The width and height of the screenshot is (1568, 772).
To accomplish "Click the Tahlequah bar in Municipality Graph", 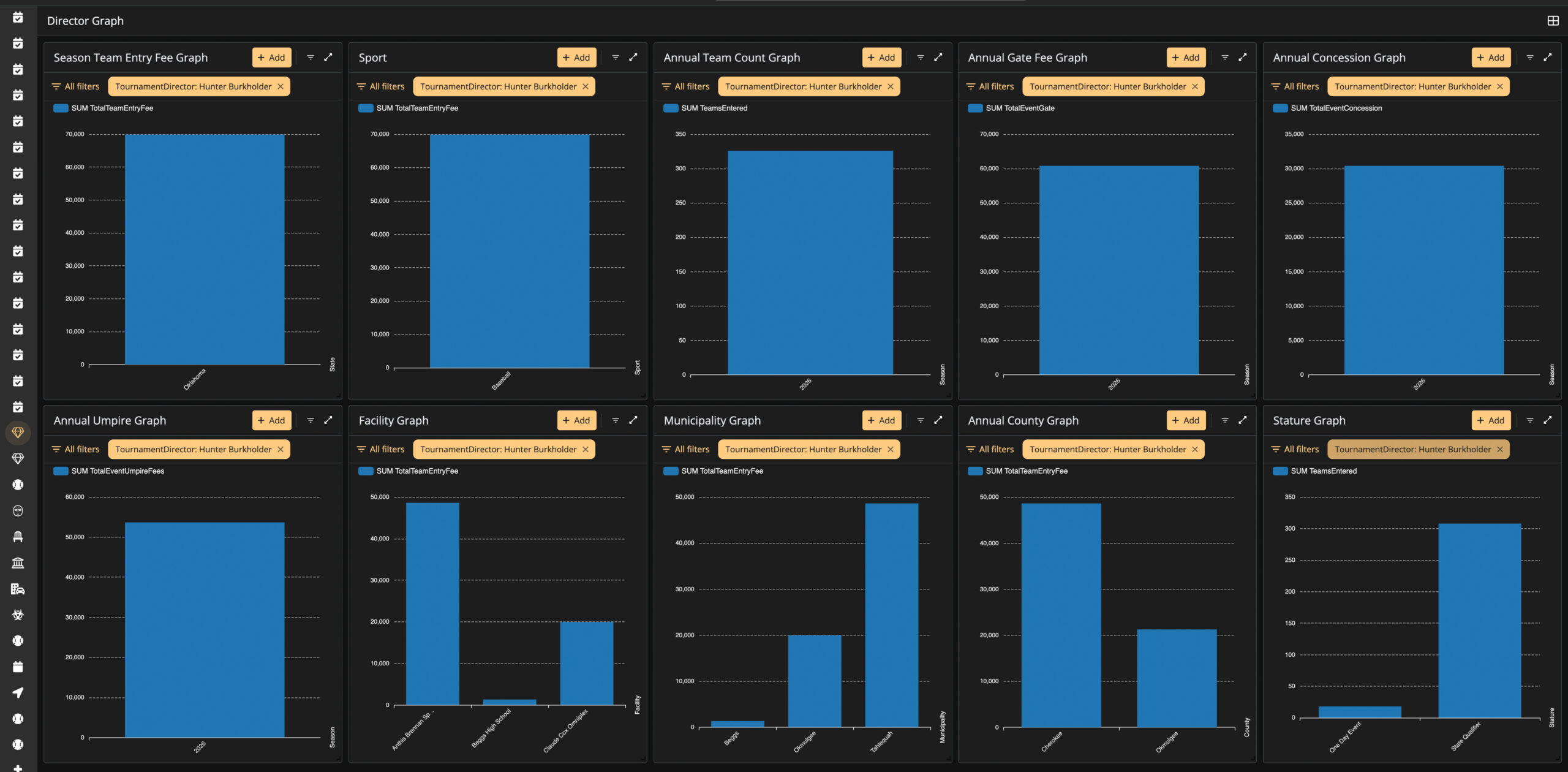I will click(x=891, y=615).
